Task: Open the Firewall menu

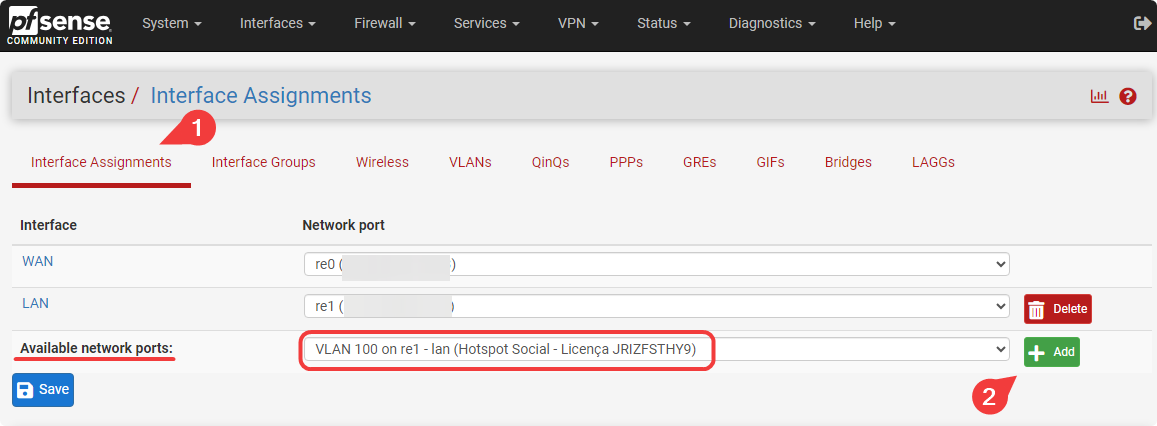Action: pyautogui.click(x=384, y=23)
